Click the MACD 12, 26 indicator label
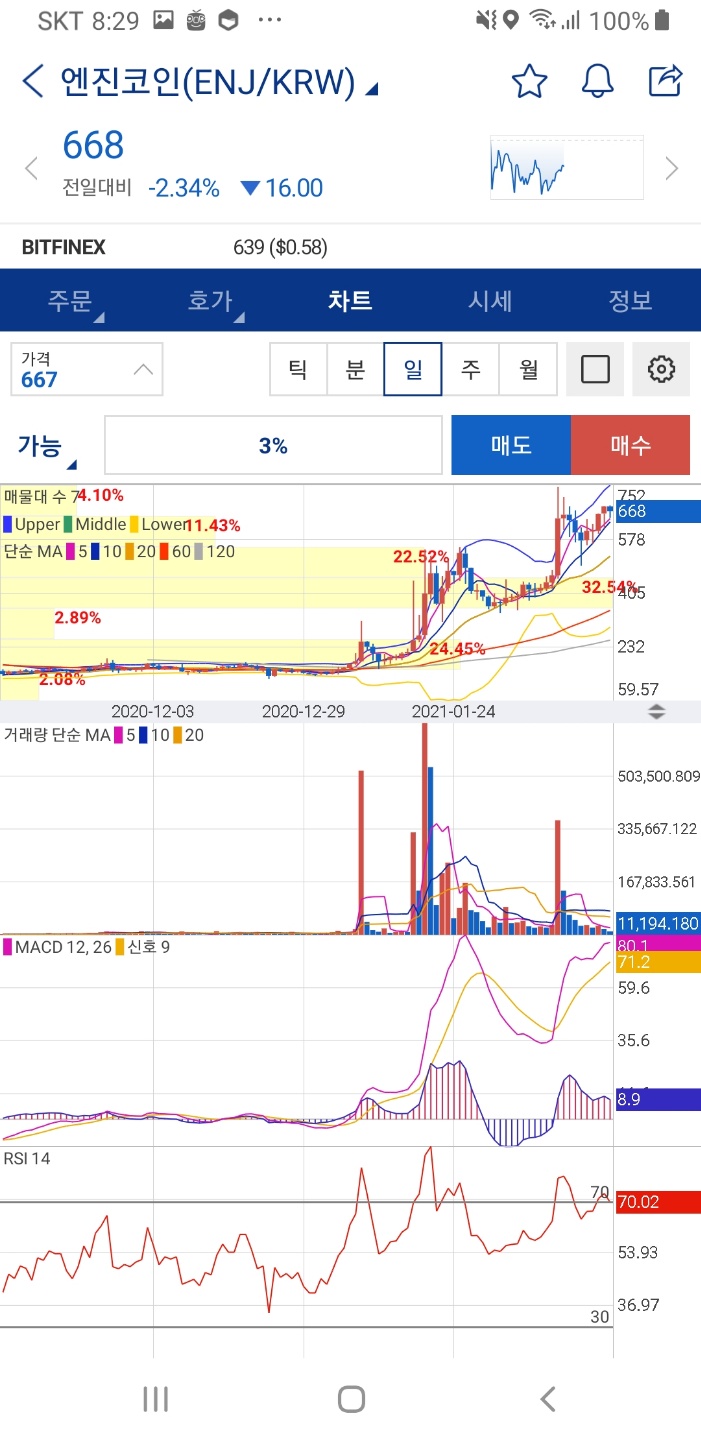This screenshot has height=1440, width=701. click(x=64, y=946)
